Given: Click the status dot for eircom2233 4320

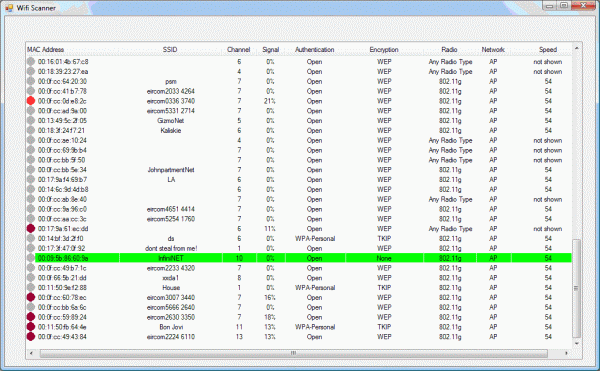Looking at the screenshot, I should coord(31,268).
